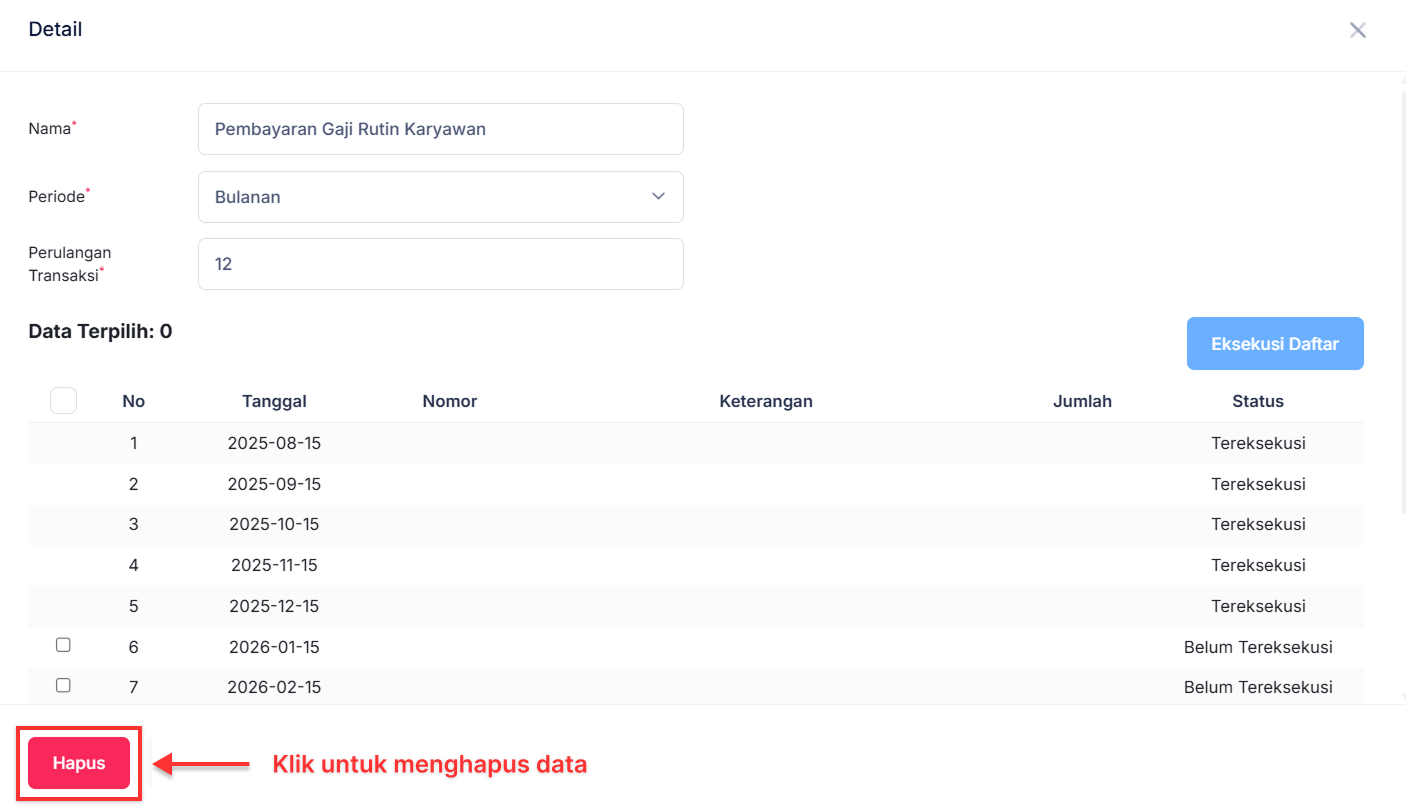Open the Periode dropdown showing Bulanan
The width and height of the screenshot is (1406, 812).
click(440, 197)
